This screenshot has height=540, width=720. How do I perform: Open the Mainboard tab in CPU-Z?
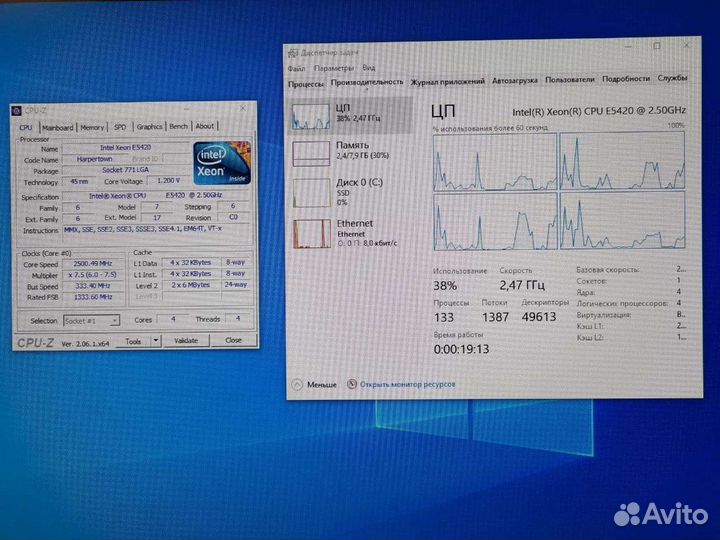(x=58, y=127)
